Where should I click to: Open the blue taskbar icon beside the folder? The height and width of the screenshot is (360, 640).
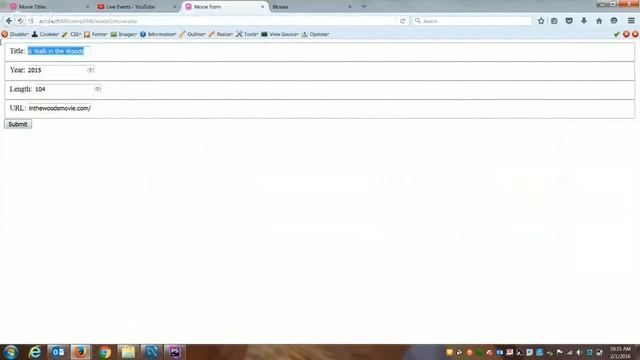151,352
